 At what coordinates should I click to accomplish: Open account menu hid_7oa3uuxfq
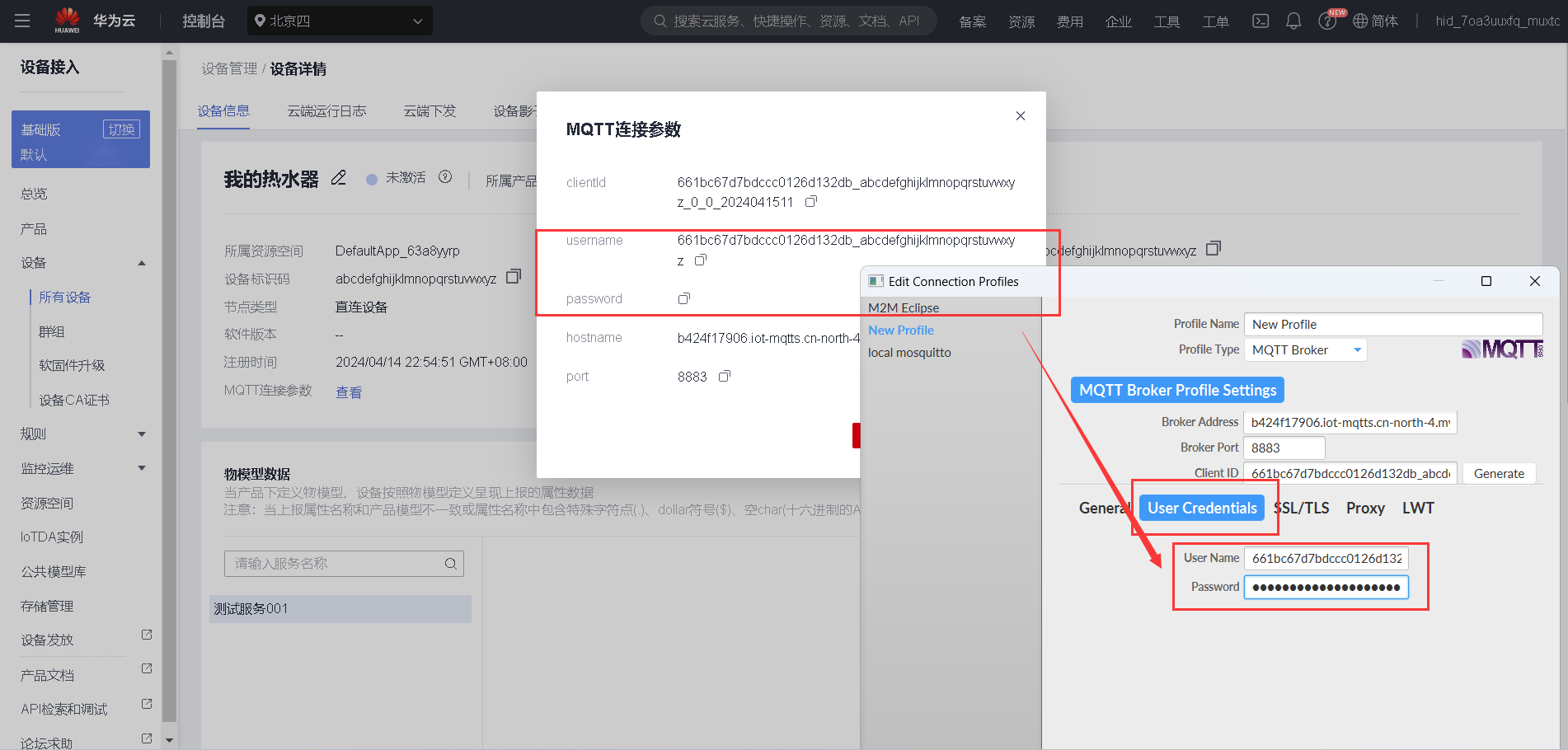(x=1497, y=21)
